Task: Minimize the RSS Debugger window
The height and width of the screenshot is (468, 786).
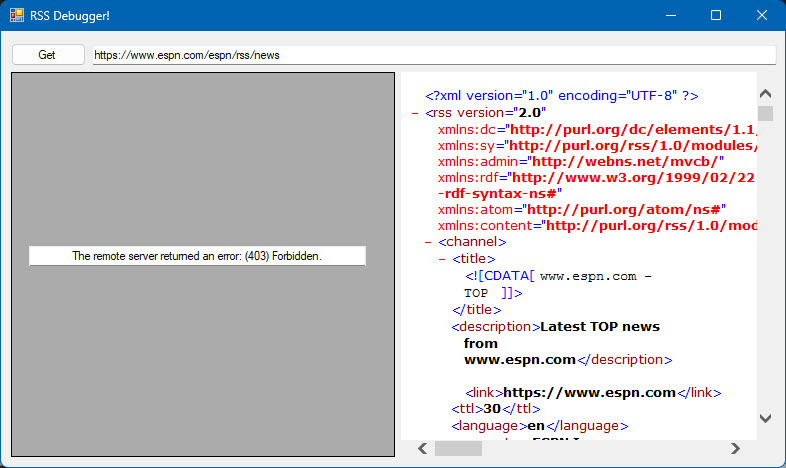Action: 671,16
